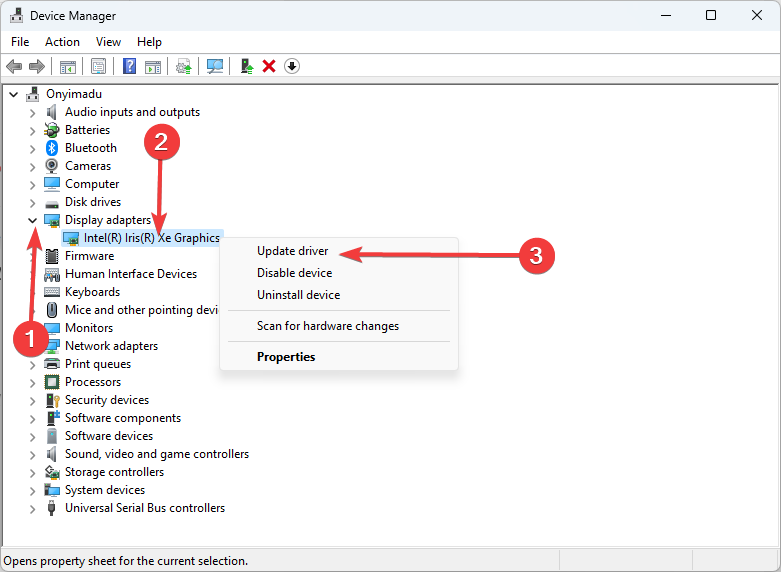Click the Print queues printer icon

pos(52,364)
